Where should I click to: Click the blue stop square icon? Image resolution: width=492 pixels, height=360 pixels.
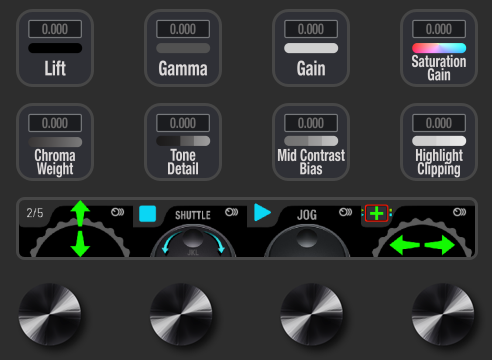(148, 214)
